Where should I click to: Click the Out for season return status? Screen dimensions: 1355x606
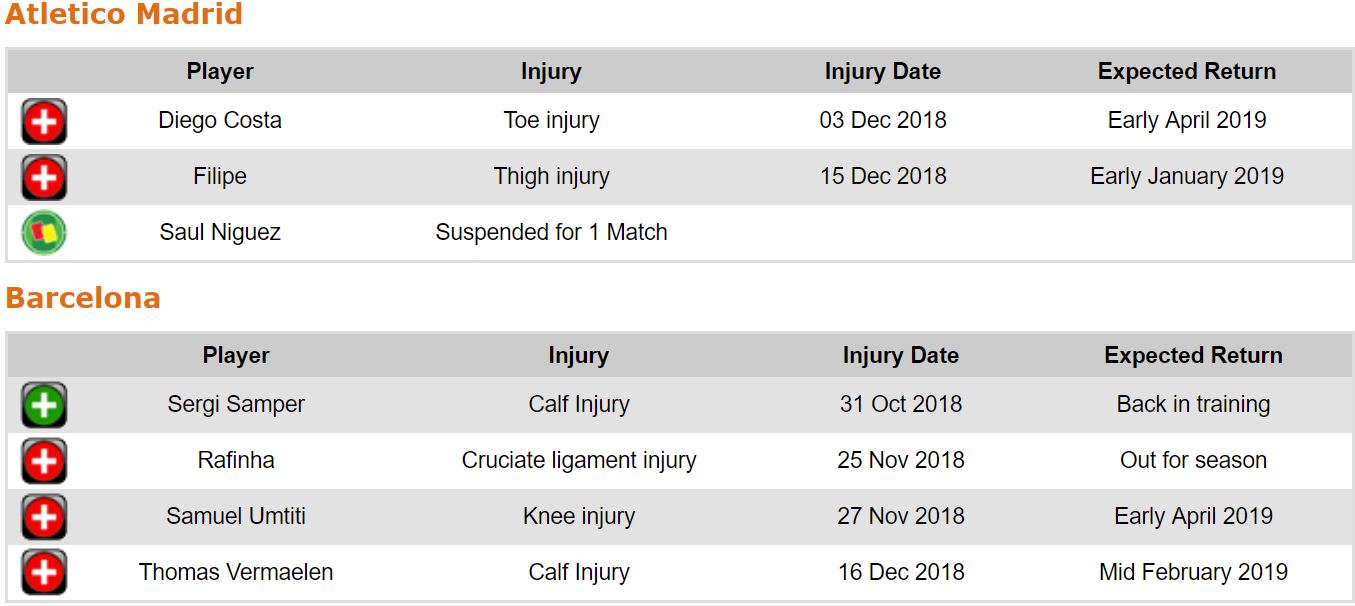(x=1193, y=461)
